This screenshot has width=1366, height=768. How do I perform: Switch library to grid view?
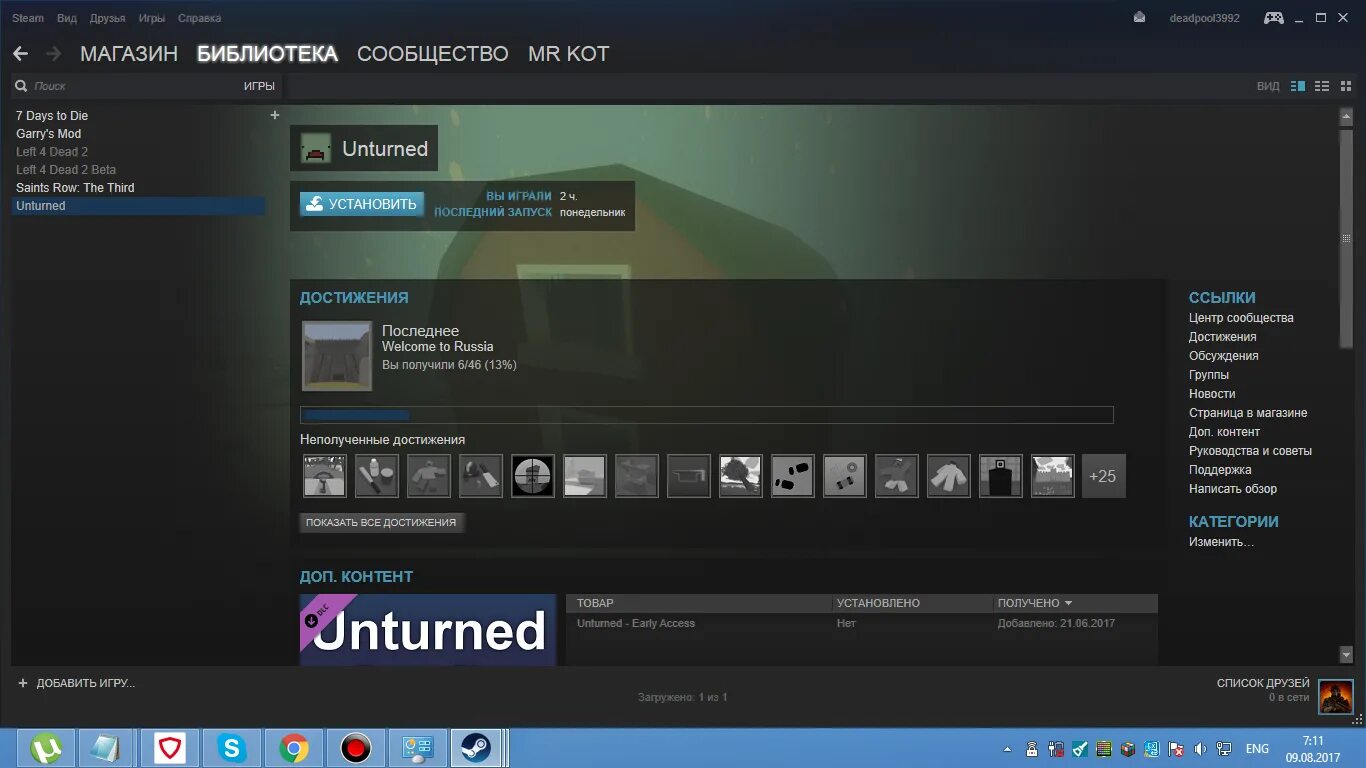click(1345, 86)
